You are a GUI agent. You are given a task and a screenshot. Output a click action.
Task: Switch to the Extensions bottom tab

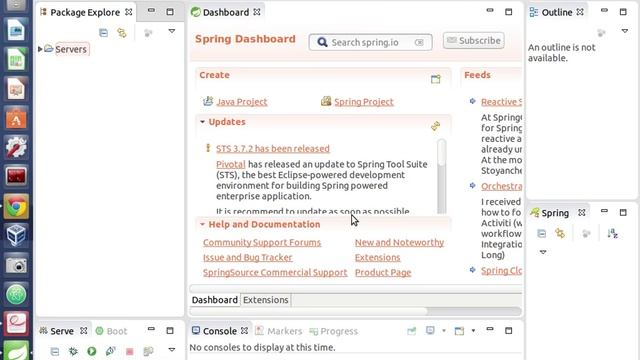266,300
